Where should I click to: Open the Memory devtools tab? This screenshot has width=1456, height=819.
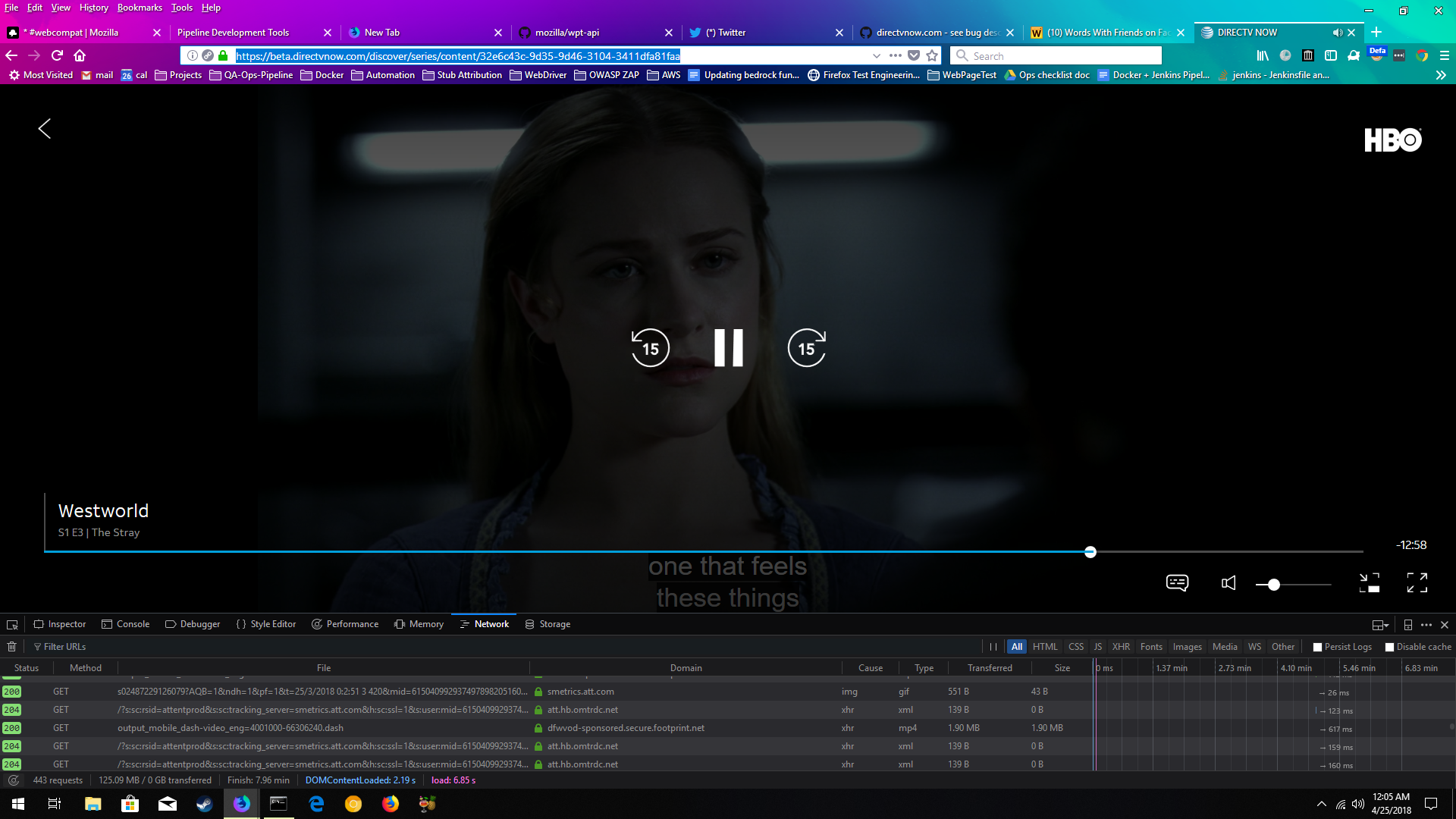click(x=419, y=624)
